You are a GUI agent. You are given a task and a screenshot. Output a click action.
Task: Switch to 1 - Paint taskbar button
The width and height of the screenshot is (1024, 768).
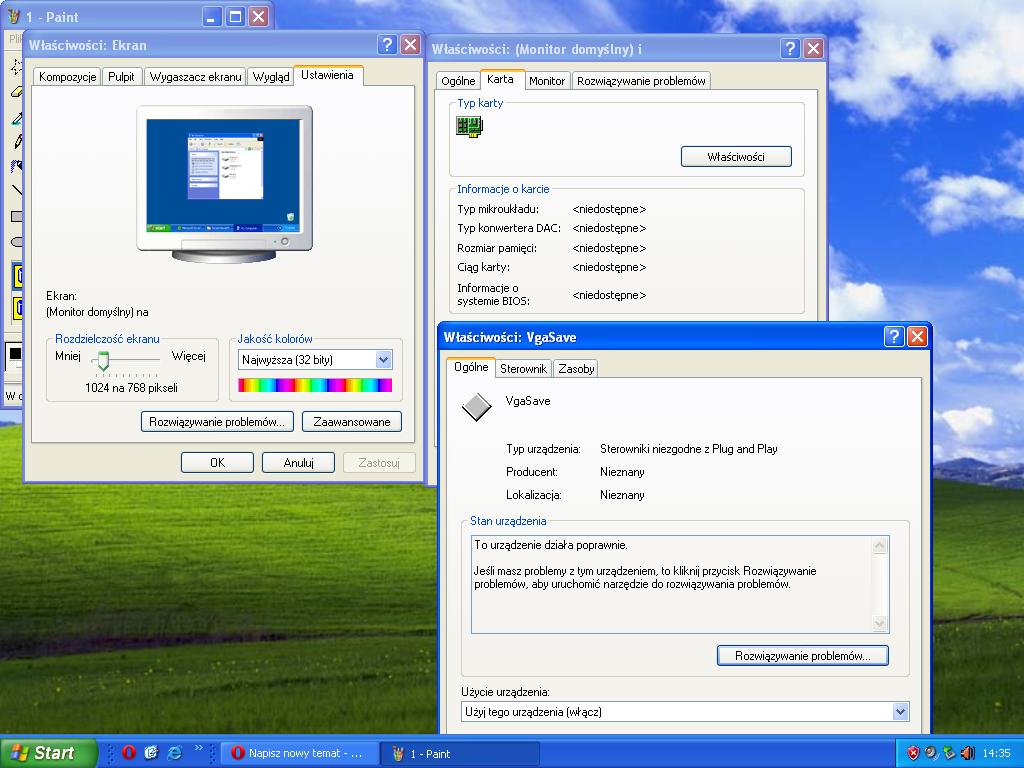[460, 753]
